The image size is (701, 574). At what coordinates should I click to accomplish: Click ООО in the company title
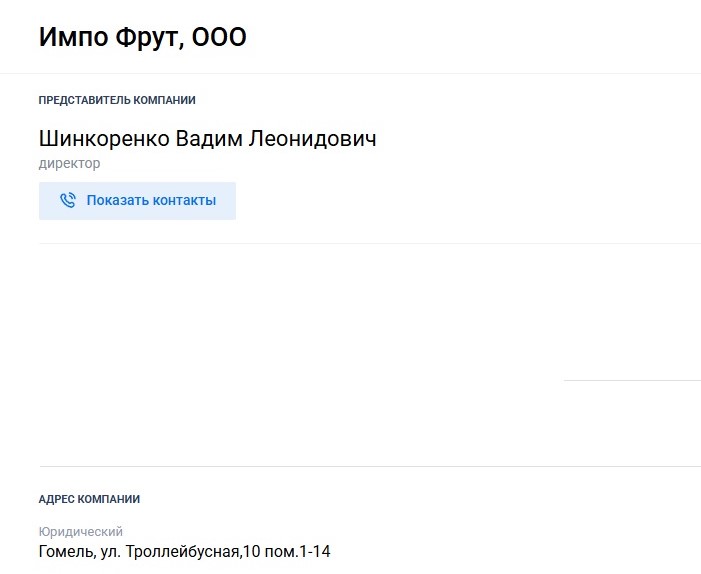pos(219,37)
